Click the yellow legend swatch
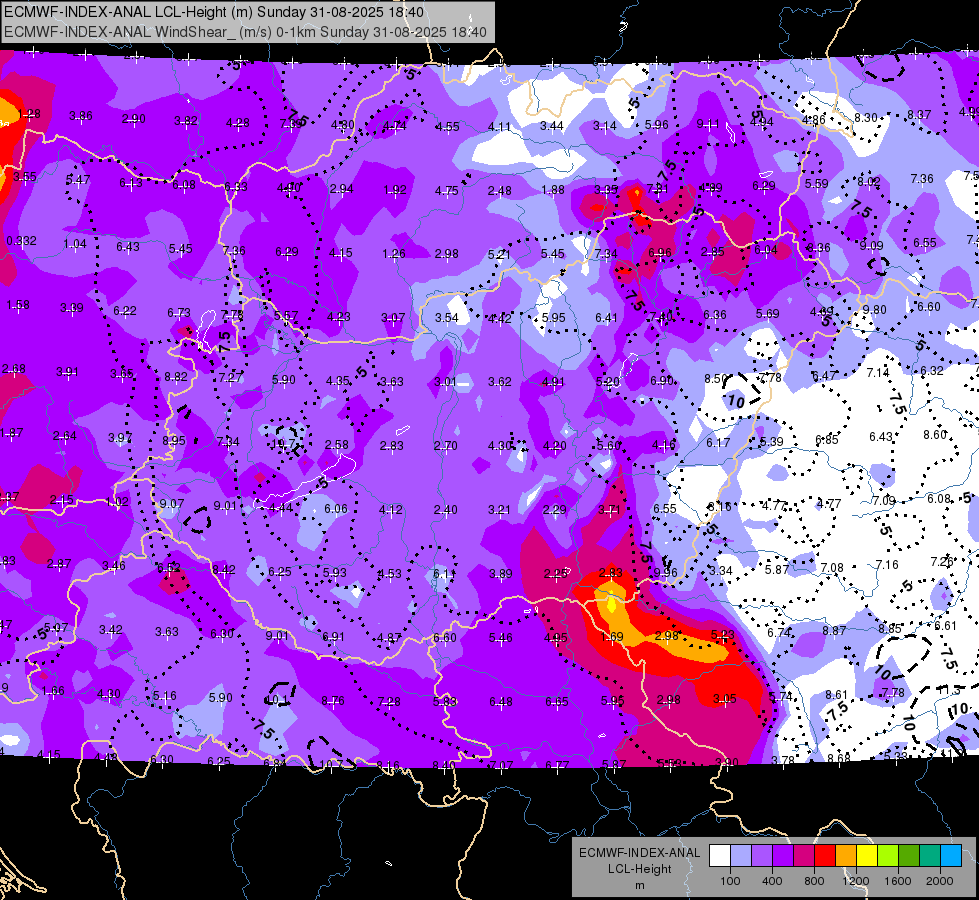The width and height of the screenshot is (979, 900). (867, 855)
